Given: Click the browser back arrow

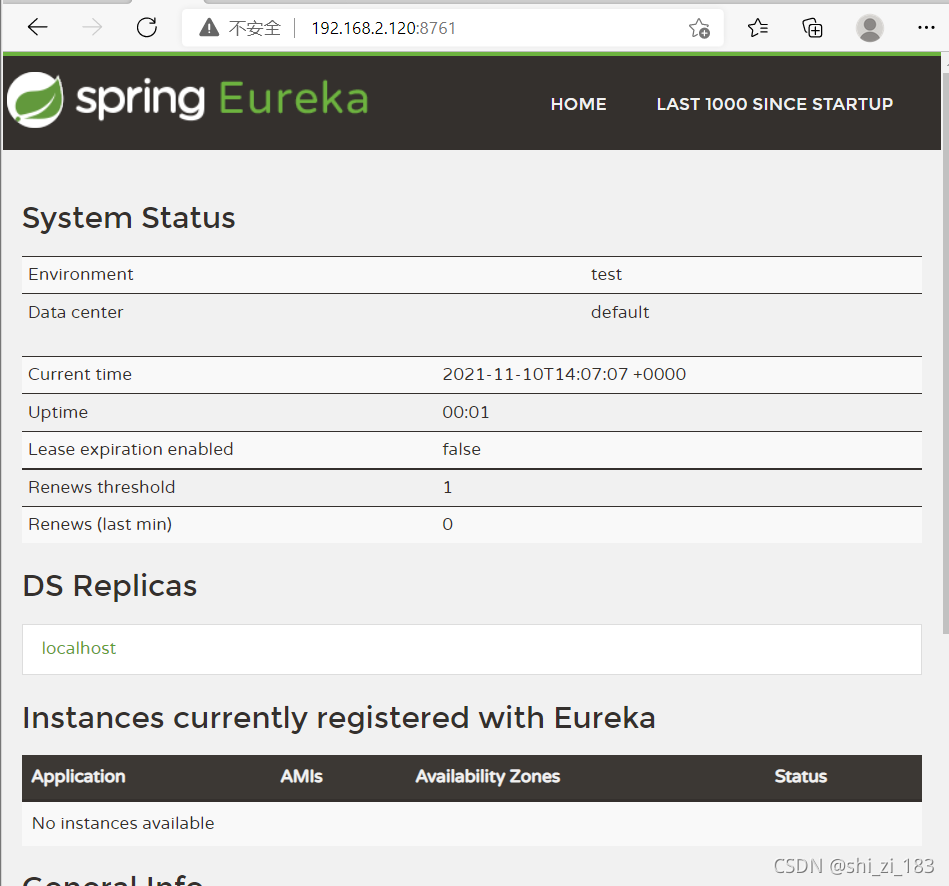Looking at the screenshot, I should (x=38, y=27).
